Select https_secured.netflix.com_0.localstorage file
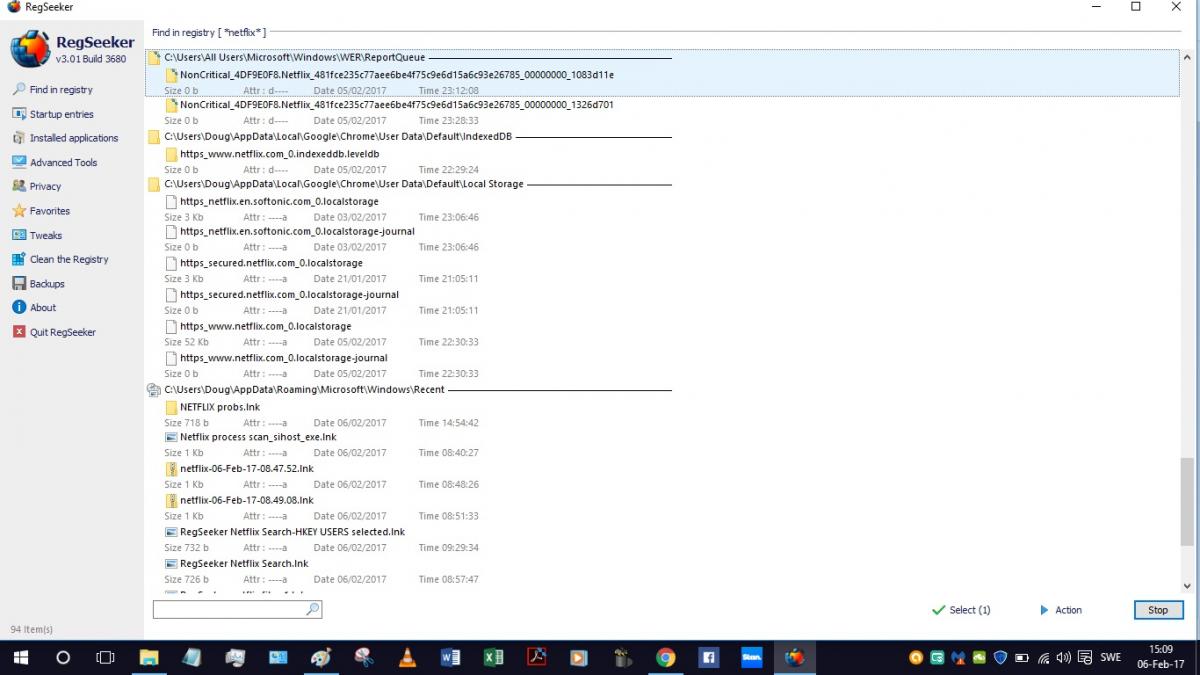The image size is (1200, 675). point(271,263)
